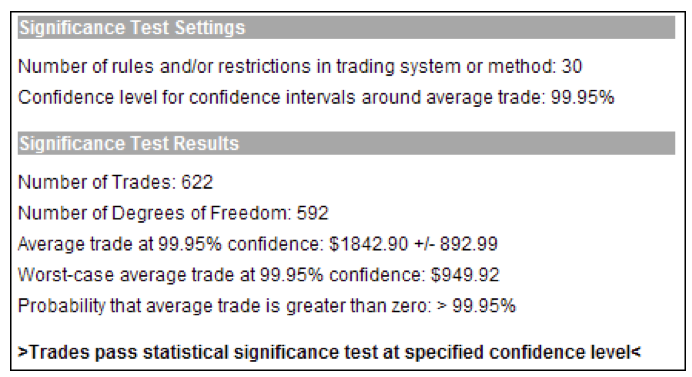The width and height of the screenshot is (692, 377).
Task: Click the word Results in second header
Action: (x=206, y=143)
